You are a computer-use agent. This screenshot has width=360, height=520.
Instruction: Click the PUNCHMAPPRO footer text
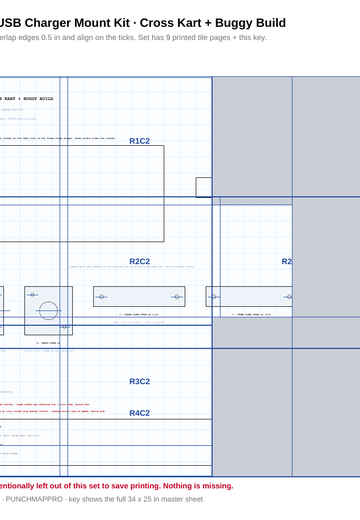[x=101, y=499]
